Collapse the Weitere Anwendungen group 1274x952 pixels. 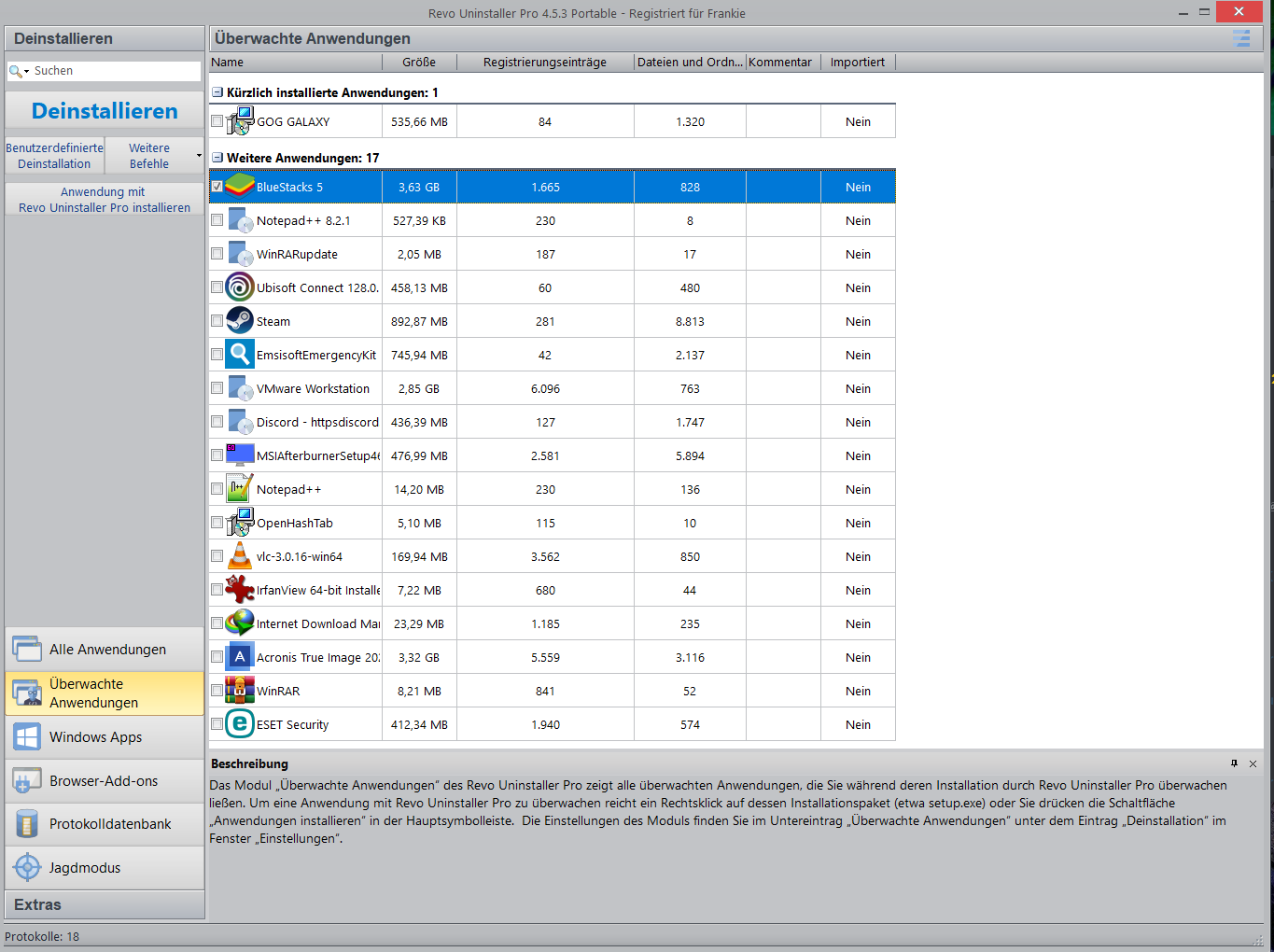click(x=217, y=158)
